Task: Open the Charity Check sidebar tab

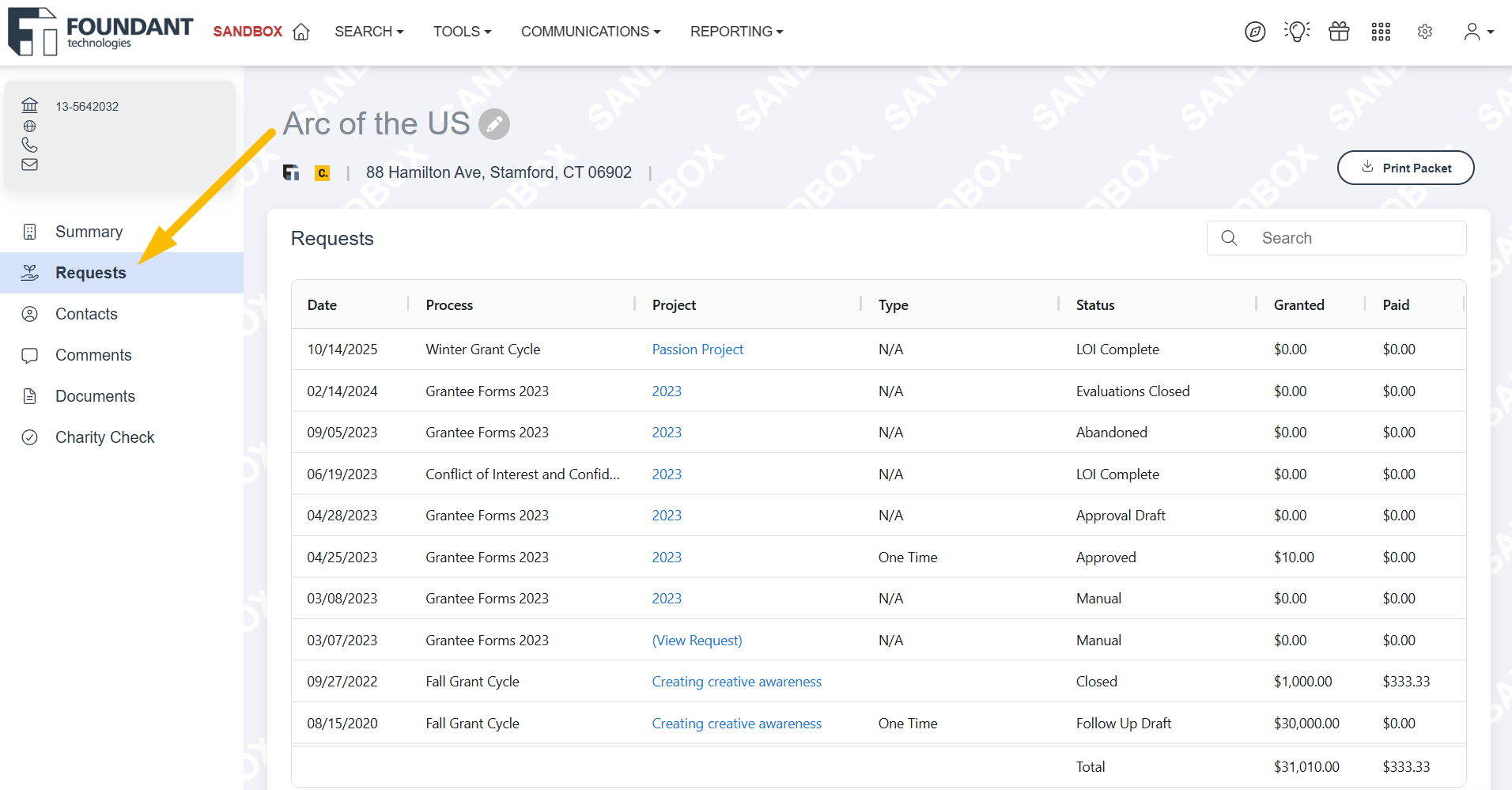Action: 122,437
